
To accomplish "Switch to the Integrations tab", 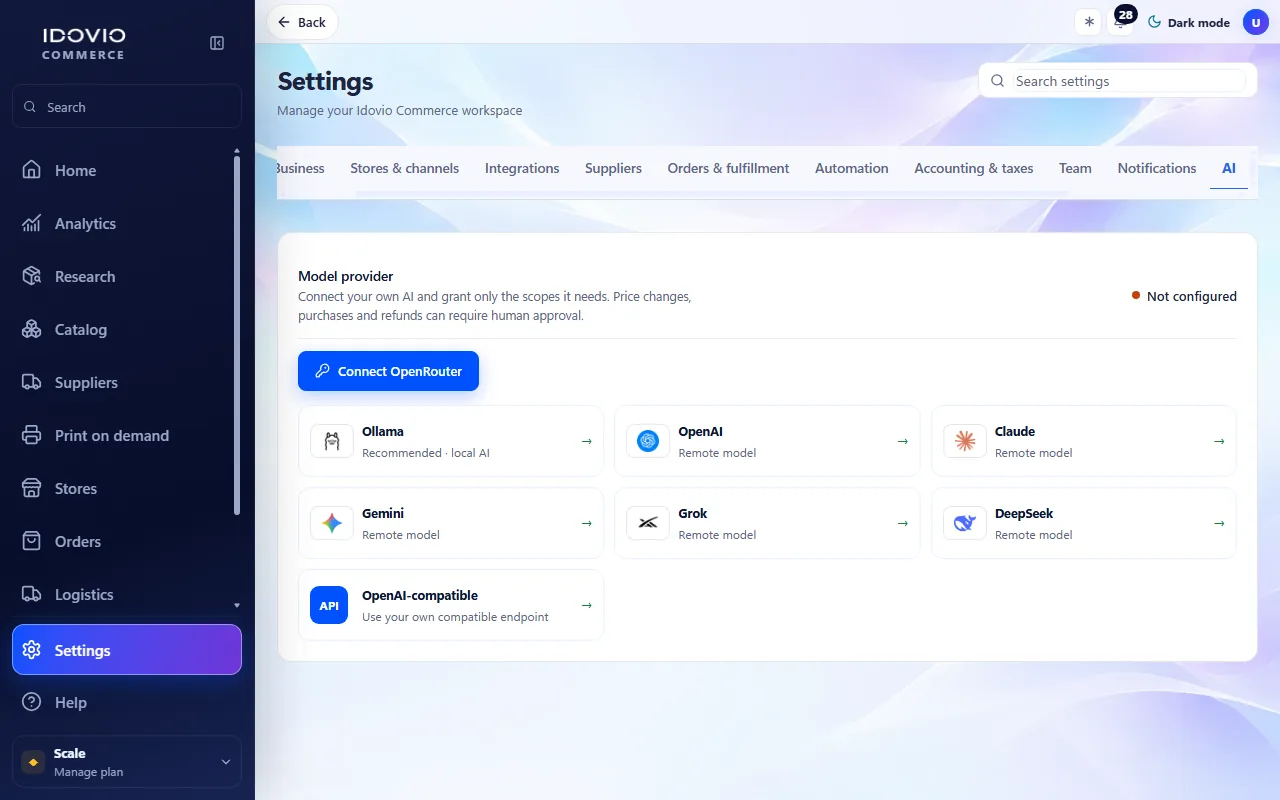I will 522,168.
